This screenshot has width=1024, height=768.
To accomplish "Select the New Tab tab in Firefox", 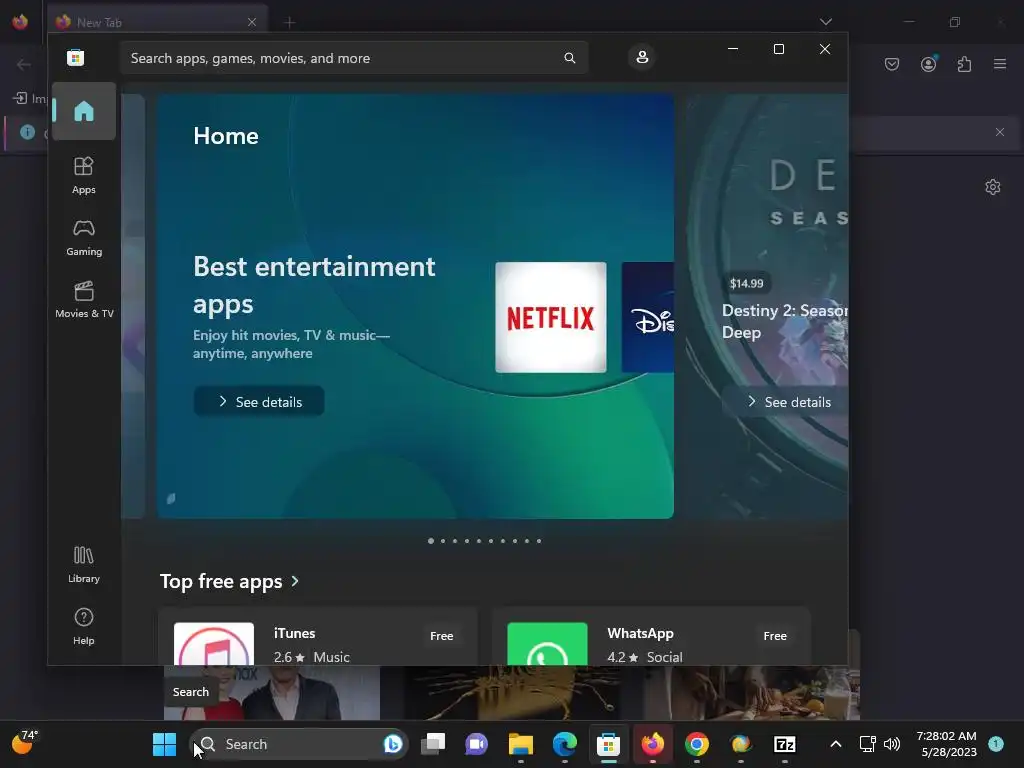I will pyautogui.click(x=157, y=22).
